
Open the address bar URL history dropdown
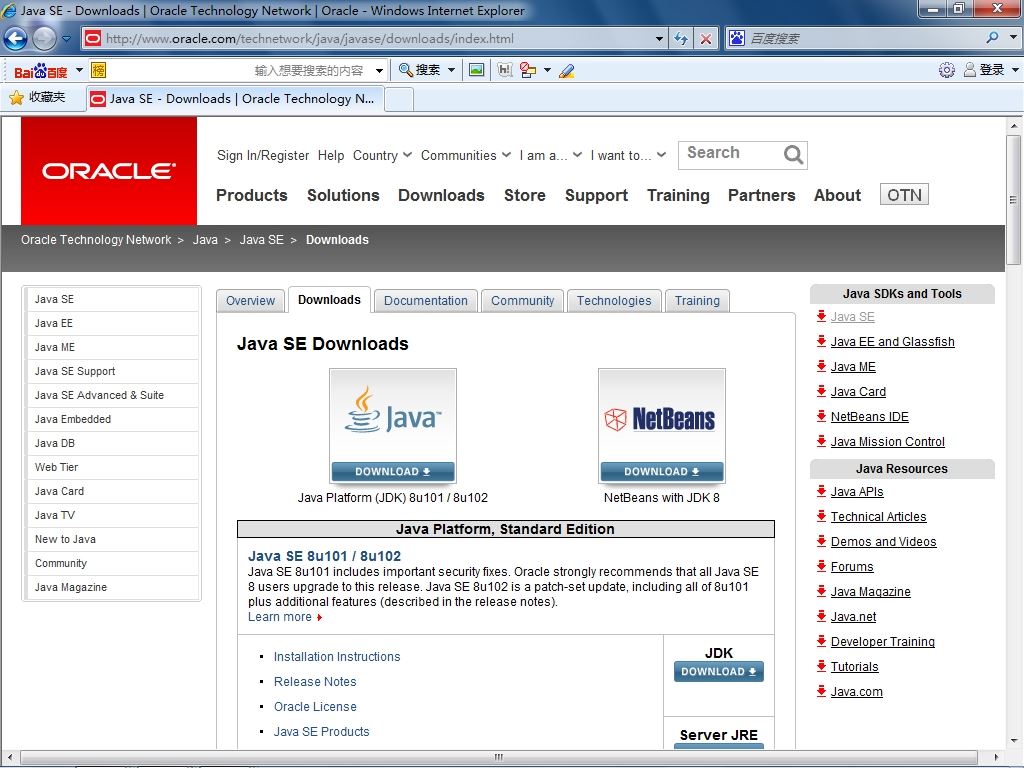click(660, 39)
